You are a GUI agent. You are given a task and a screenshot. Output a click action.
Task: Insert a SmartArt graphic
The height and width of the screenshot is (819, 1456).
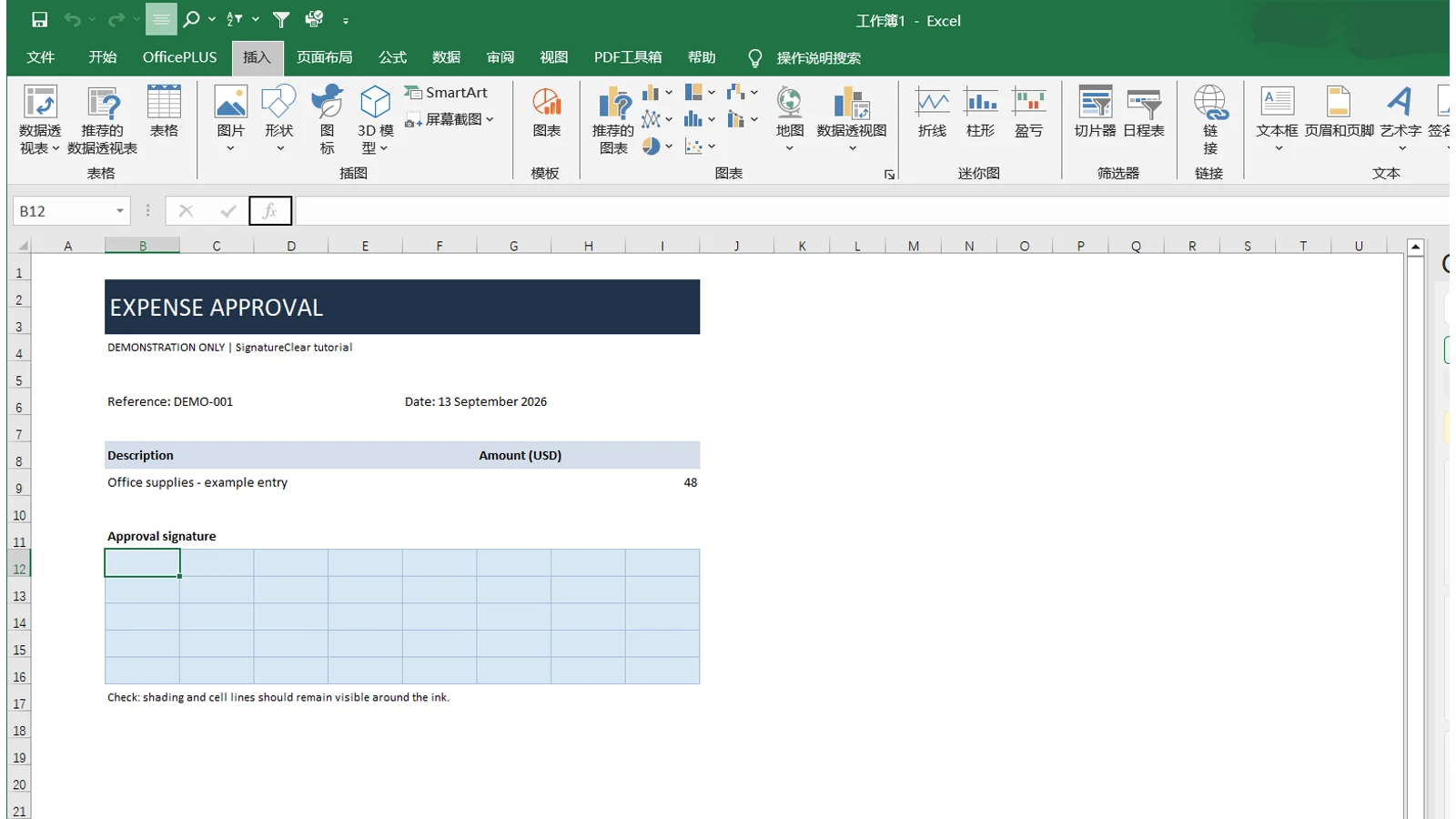pos(446,93)
